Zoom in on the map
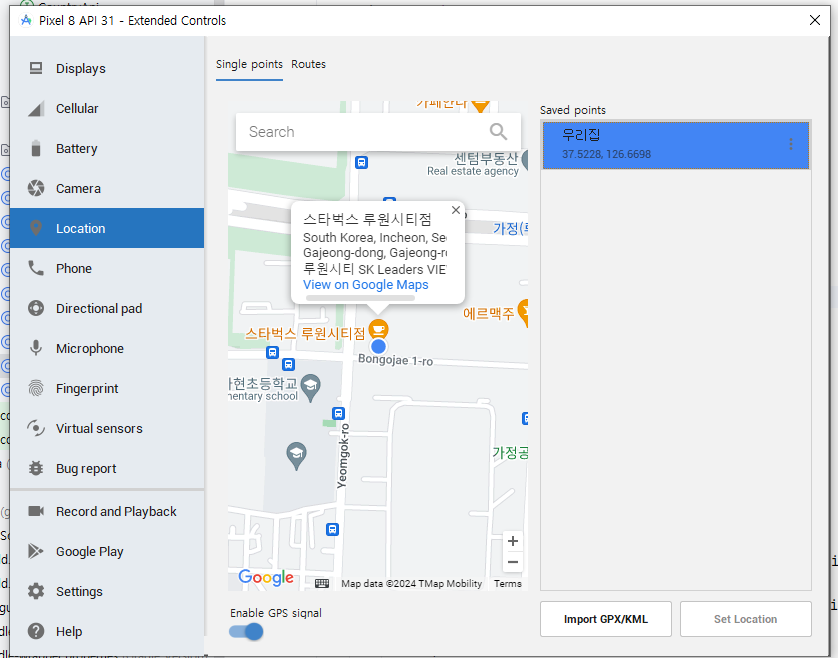 click(513, 541)
